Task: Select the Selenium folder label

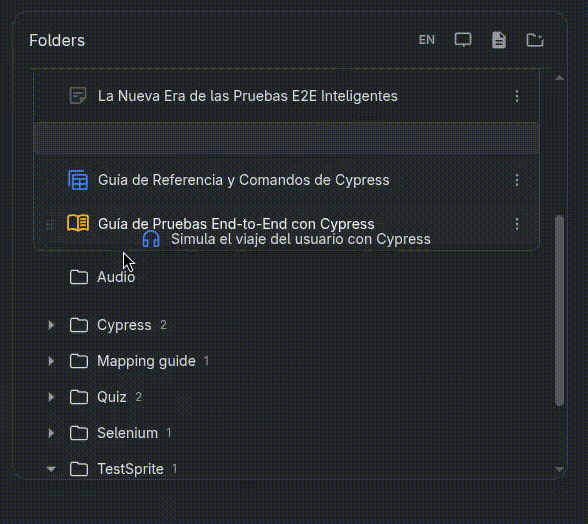Action: 128,433
